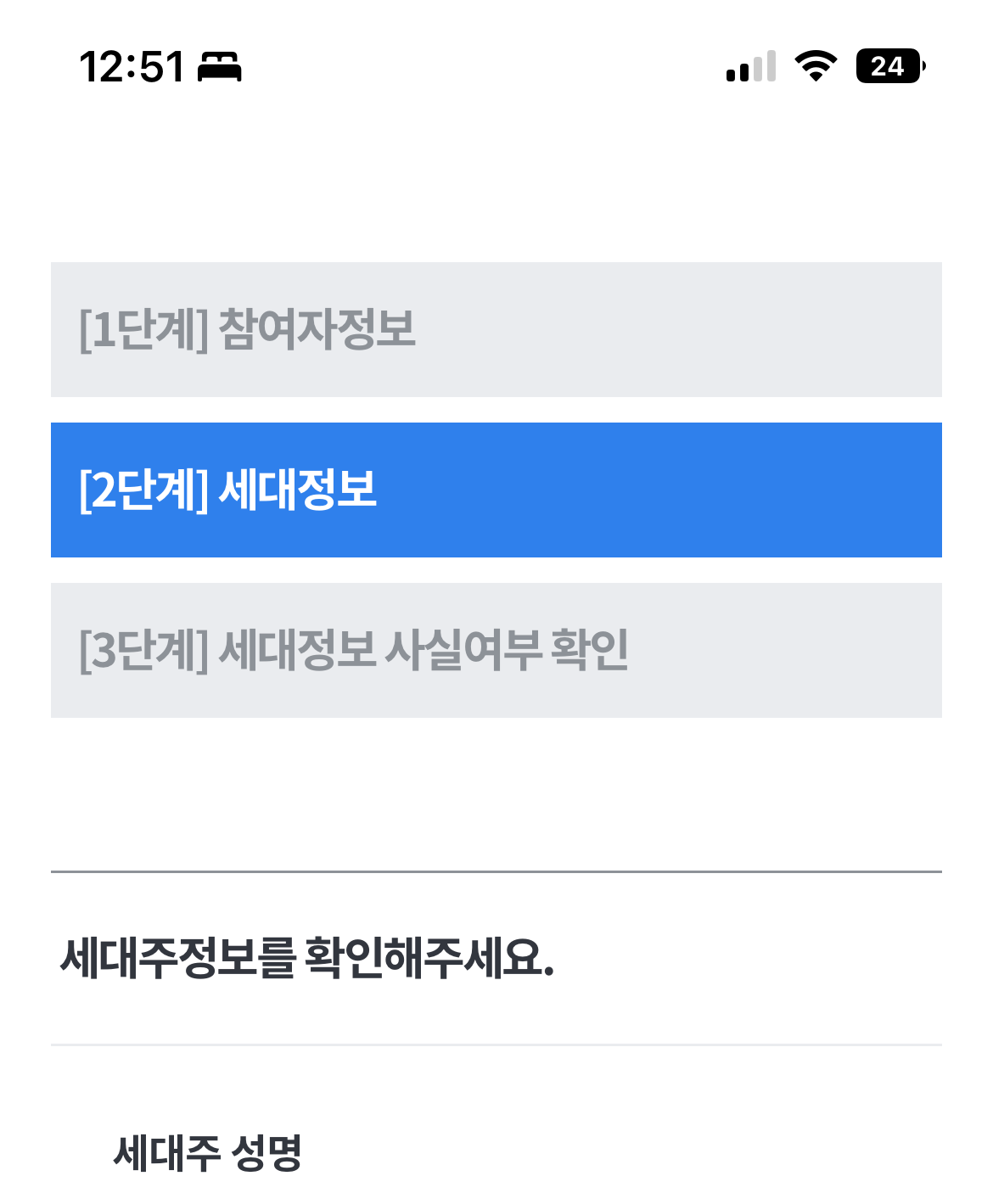Open the [3단계] 세대정보 사실여부 확인 step

click(496, 650)
